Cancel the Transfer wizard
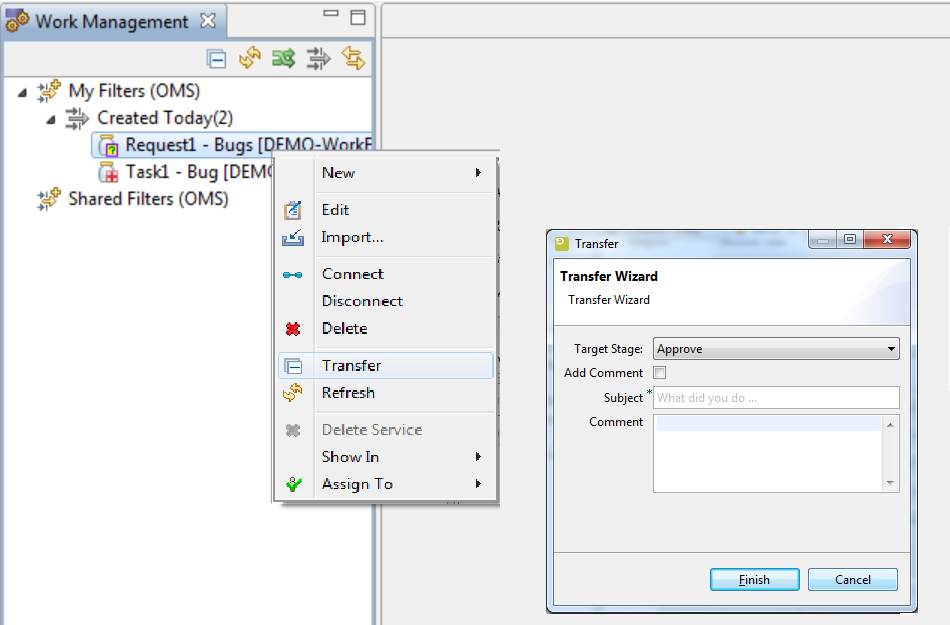Image resolution: width=950 pixels, height=625 pixels. (852, 580)
